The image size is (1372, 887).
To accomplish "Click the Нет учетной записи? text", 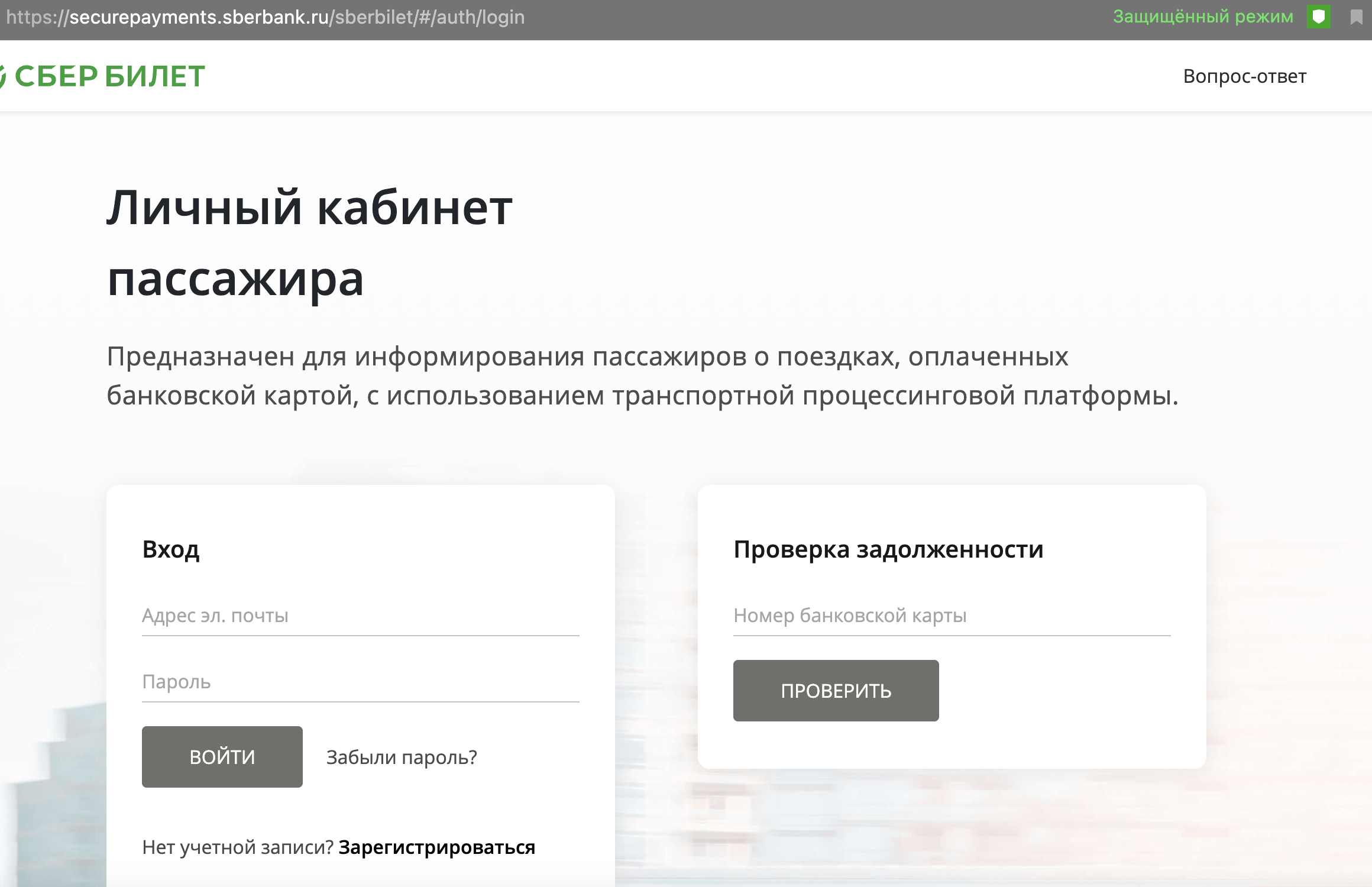I will [x=238, y=847].
